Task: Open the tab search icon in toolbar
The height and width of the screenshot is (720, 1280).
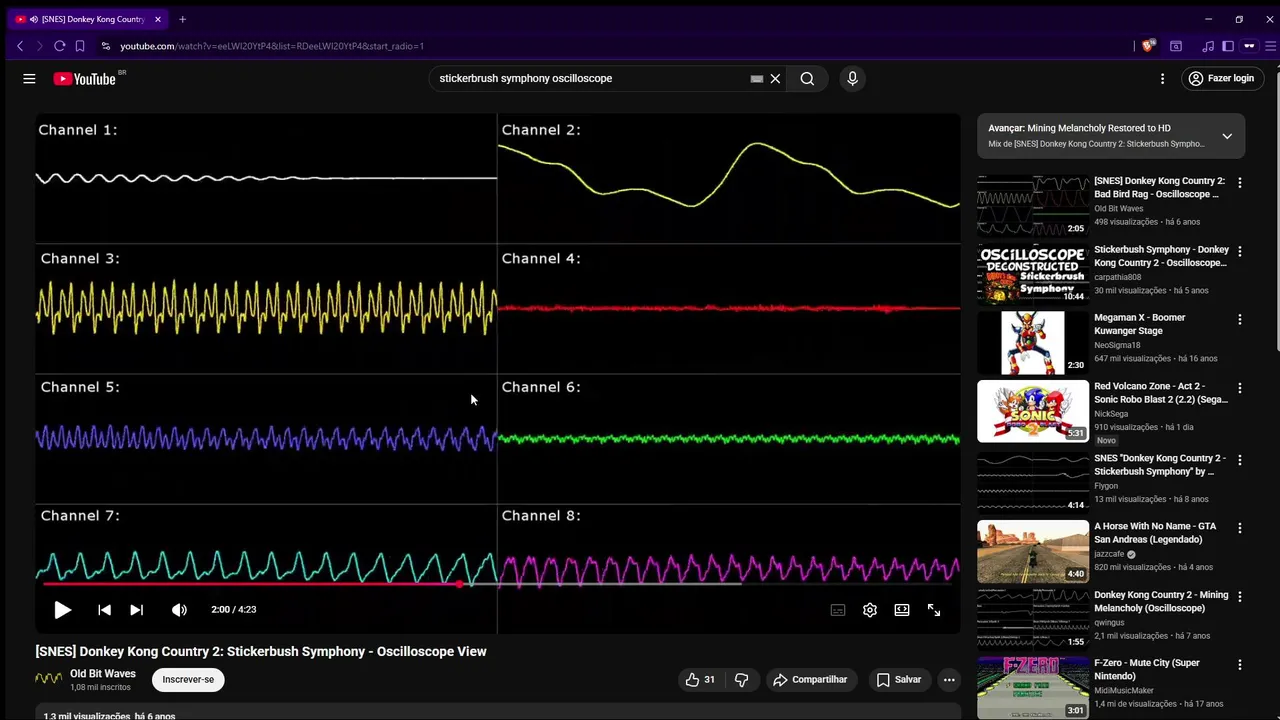Action: 1176,46
